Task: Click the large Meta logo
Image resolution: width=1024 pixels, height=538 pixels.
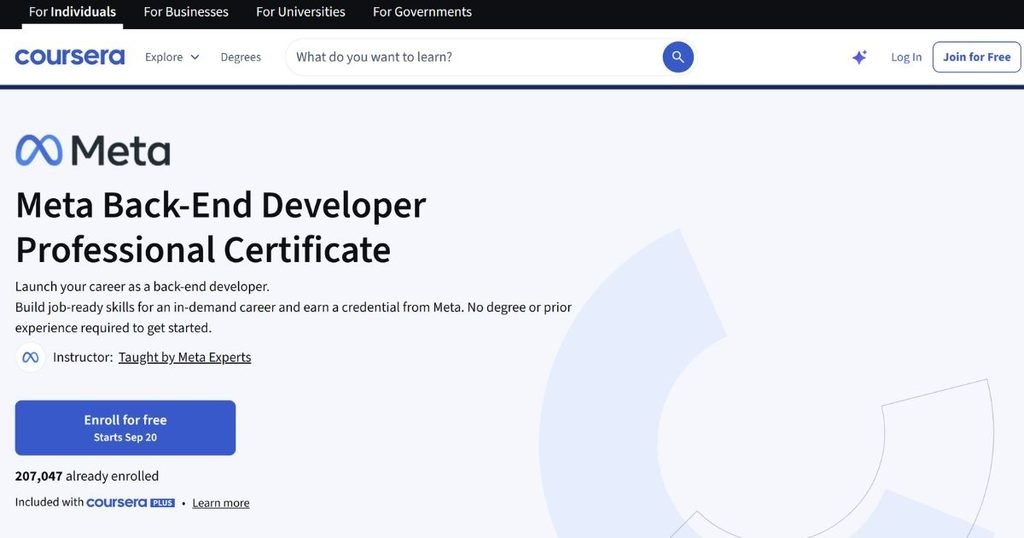Action: 93,150
